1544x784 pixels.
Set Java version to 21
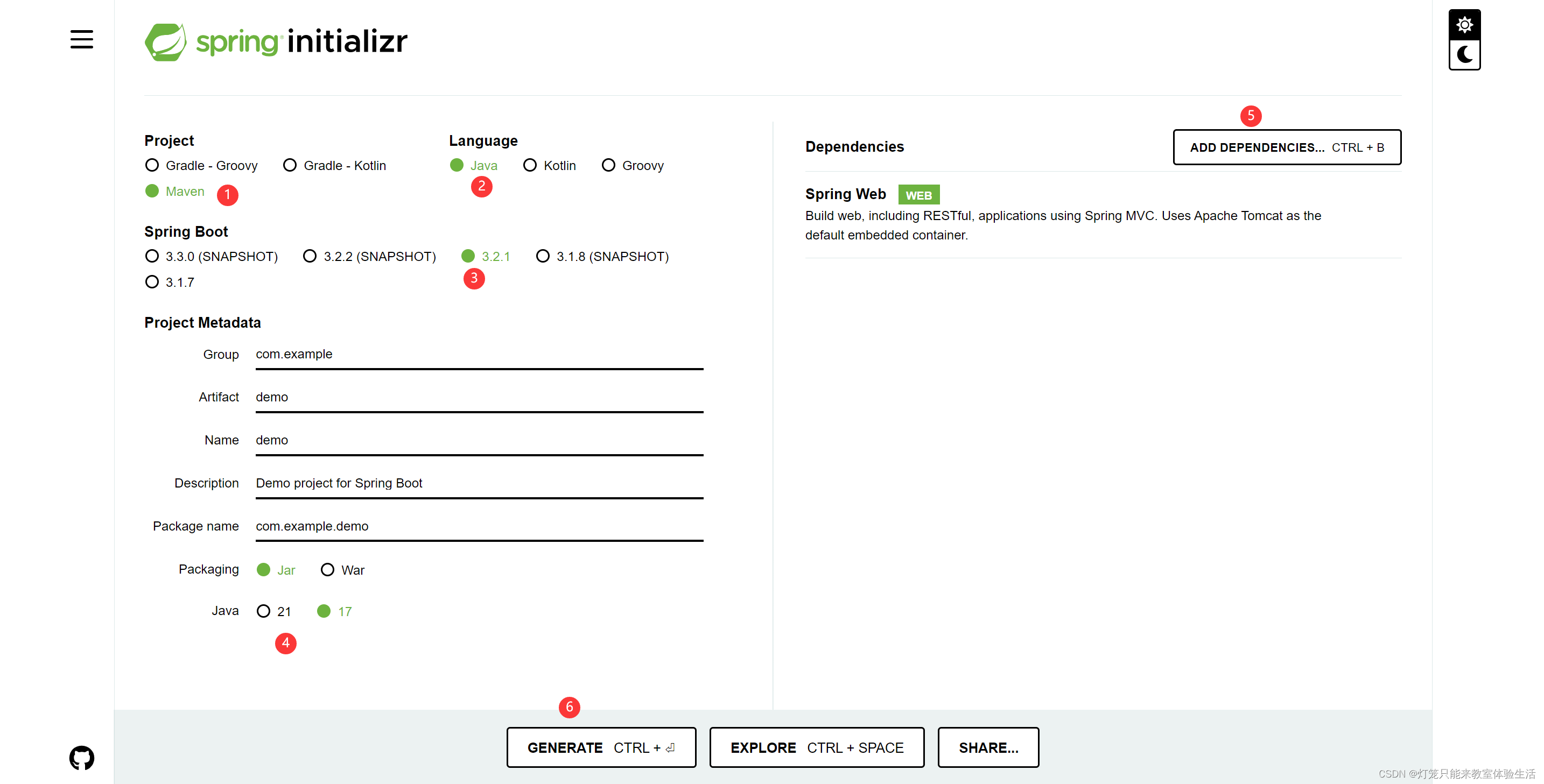pyautogui.click(x=274, y=611)
